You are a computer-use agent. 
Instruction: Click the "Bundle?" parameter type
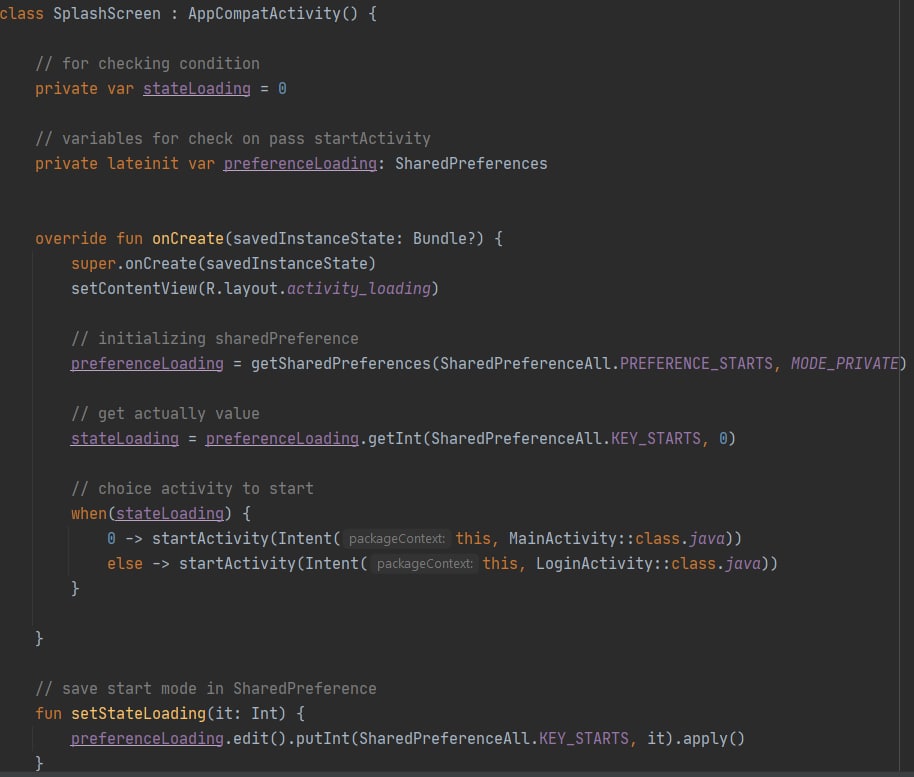(444, 238)
